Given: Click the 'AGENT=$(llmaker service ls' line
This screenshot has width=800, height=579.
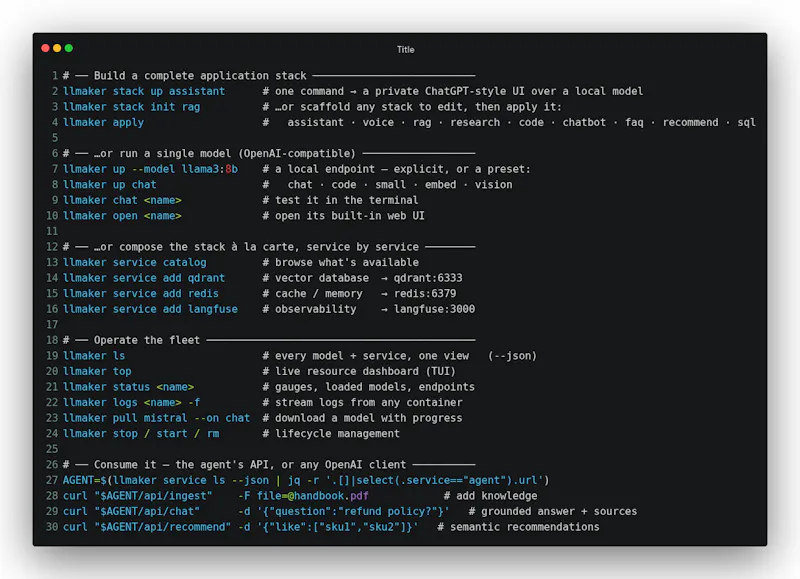Looking at the screenshot, I should [306, 480].
